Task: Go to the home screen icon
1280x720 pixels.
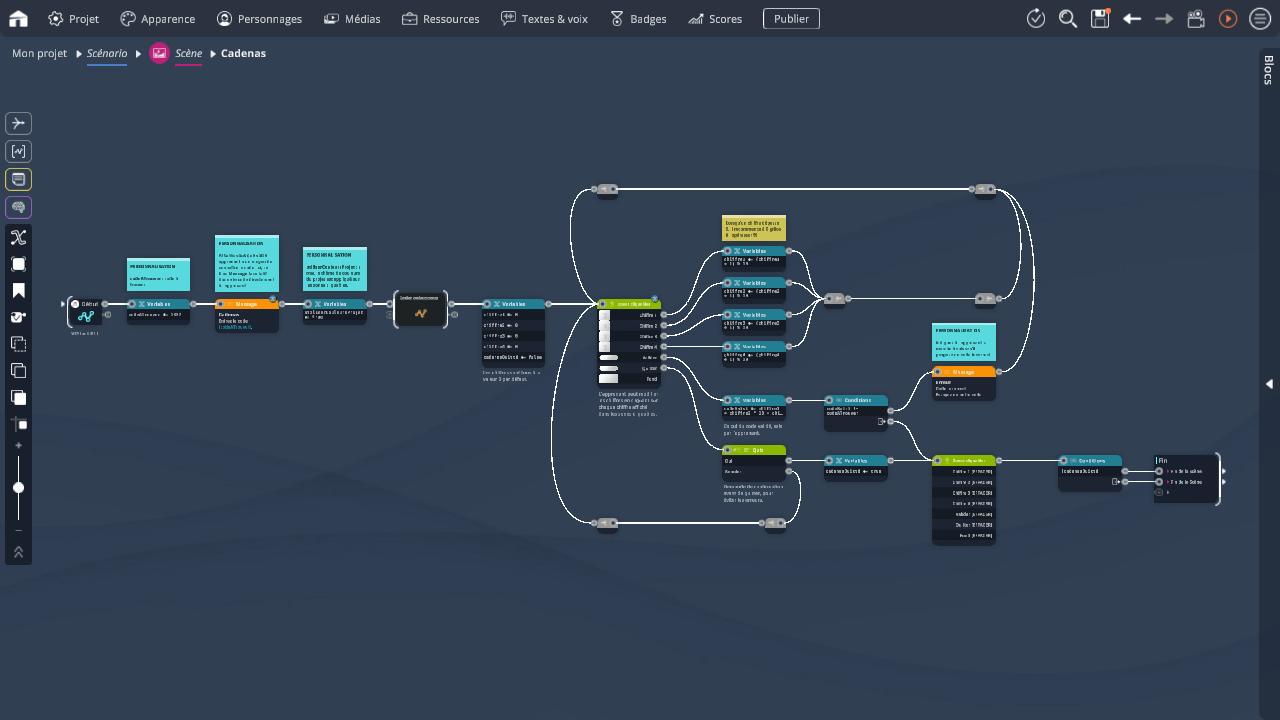Action: (18, 18)
